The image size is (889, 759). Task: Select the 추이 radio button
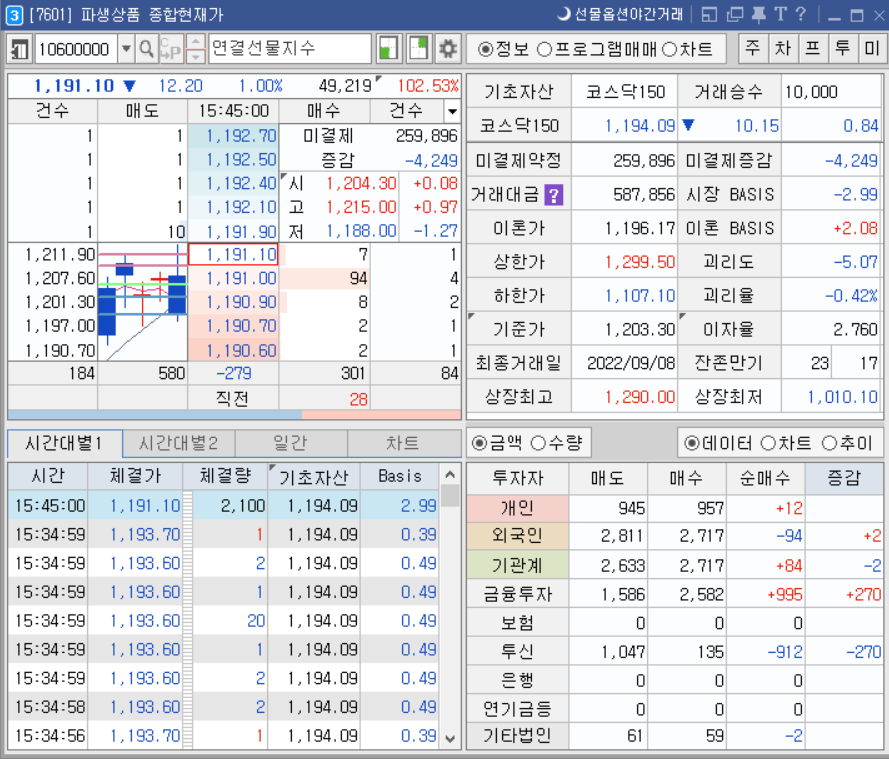847,443
